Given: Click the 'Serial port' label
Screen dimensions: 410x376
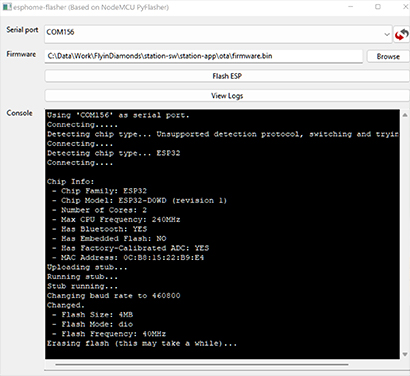Looking at the screenshot, I should (x=22, y=30).
